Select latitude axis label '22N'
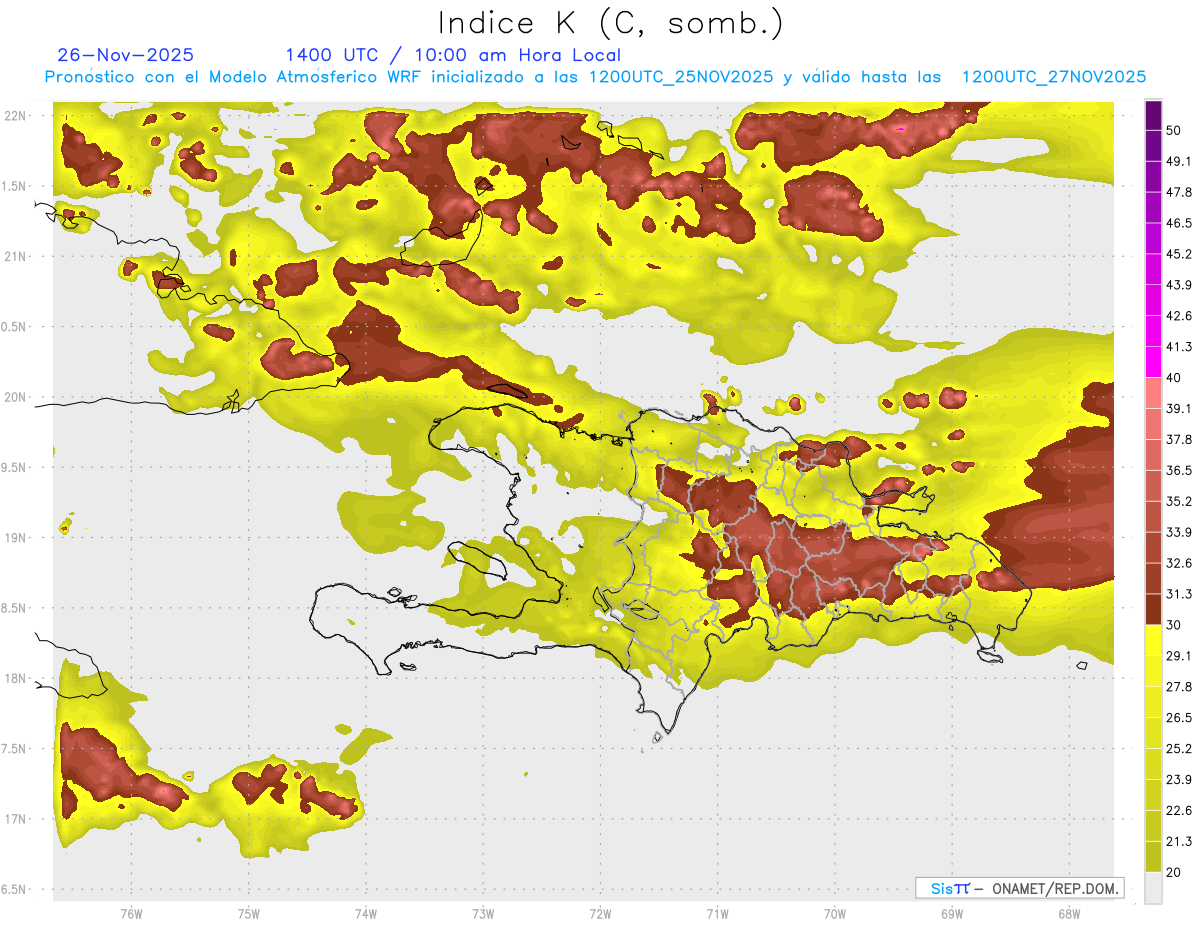The image size is (1200, 927). [16, 116]
